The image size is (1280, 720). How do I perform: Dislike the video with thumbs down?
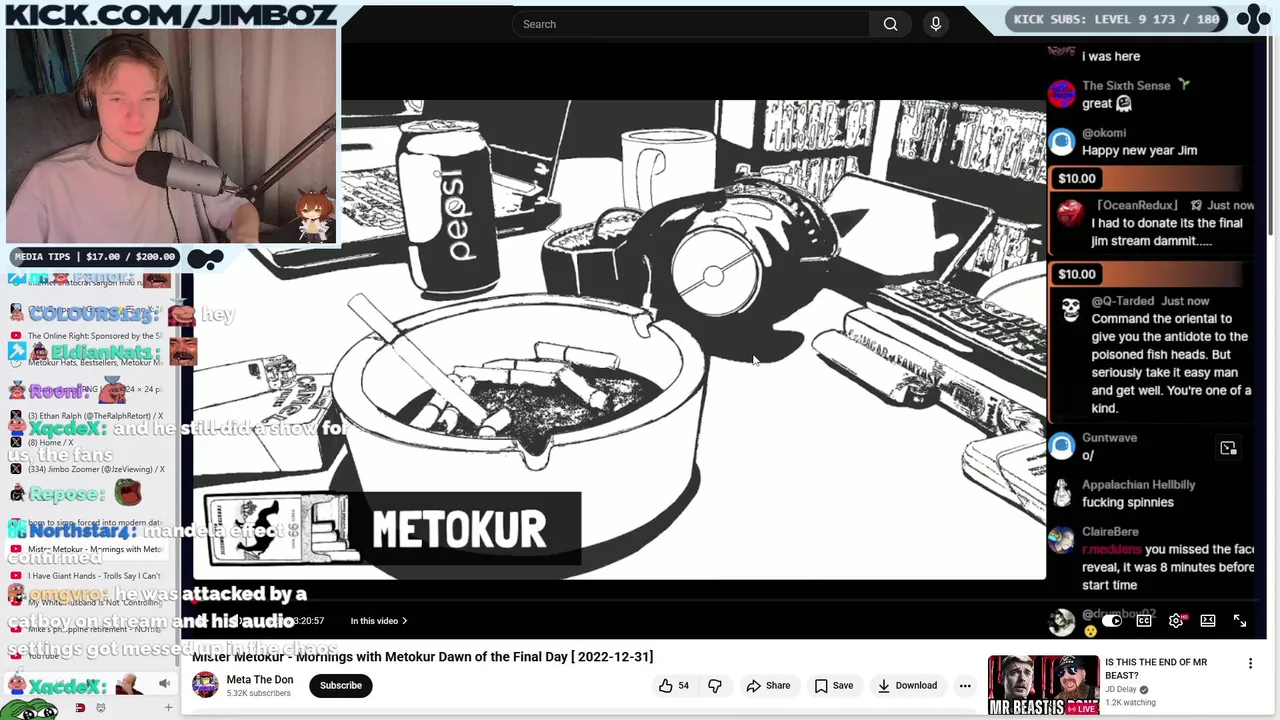pos(715,686)
